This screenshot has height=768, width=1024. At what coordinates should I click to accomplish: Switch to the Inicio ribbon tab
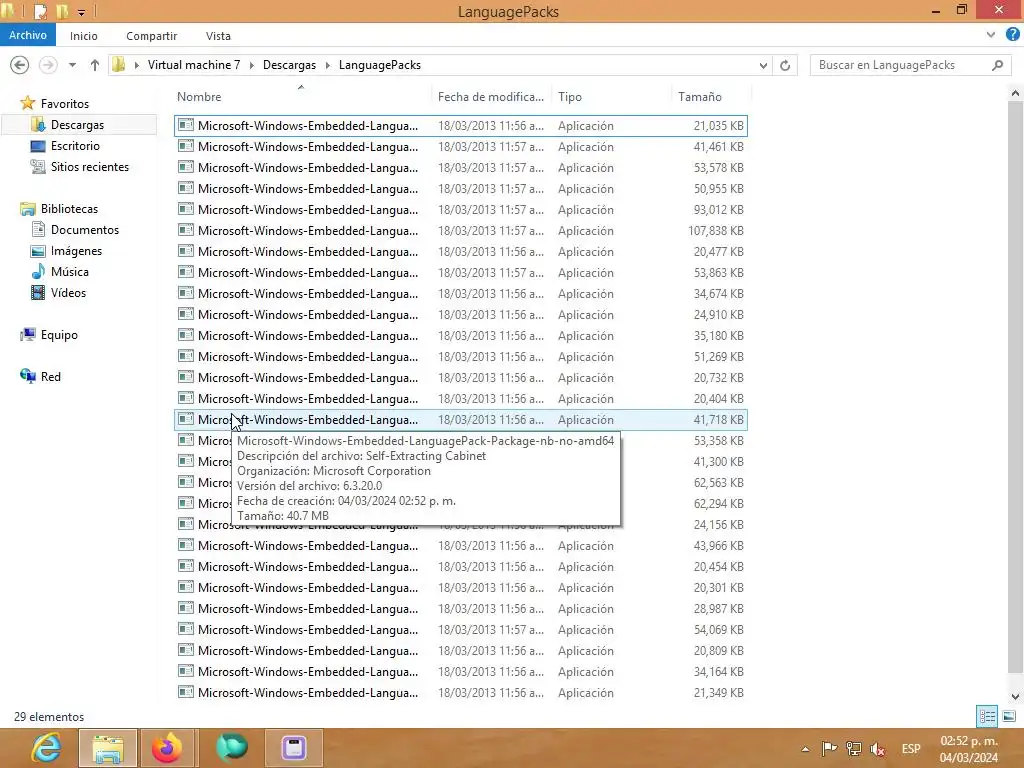(84, 36)
